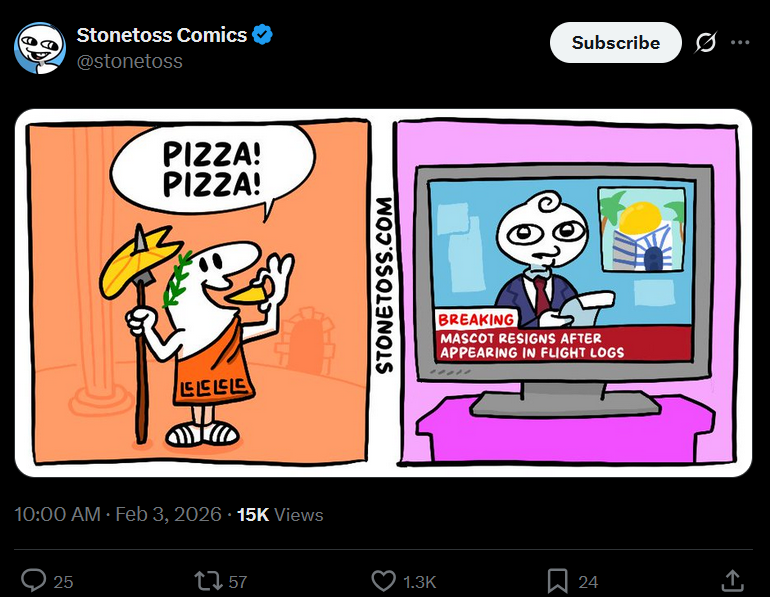
Task: Click the Stonetoss Comics profile avatar
Action: pos(40,48)
